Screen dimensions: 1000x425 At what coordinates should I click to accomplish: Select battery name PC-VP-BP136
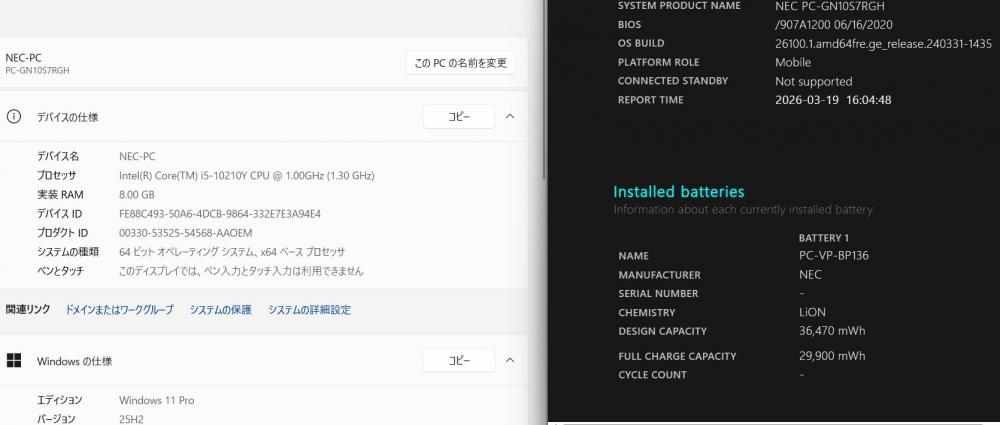[834, 256]
